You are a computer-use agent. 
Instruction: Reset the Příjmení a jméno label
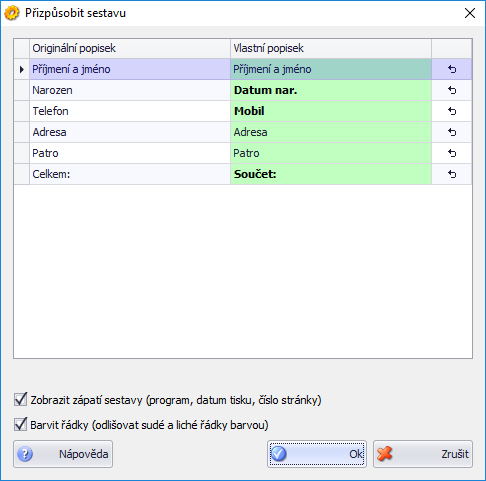(452, 69)
